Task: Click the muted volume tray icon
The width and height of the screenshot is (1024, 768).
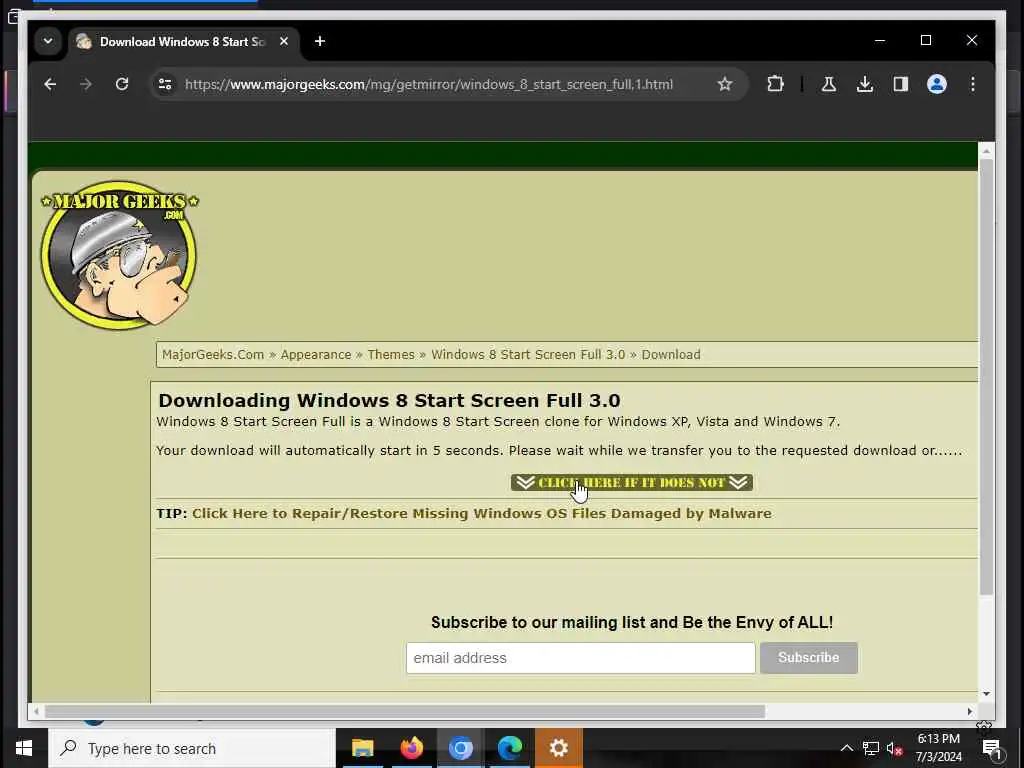Action: point(895,748)
